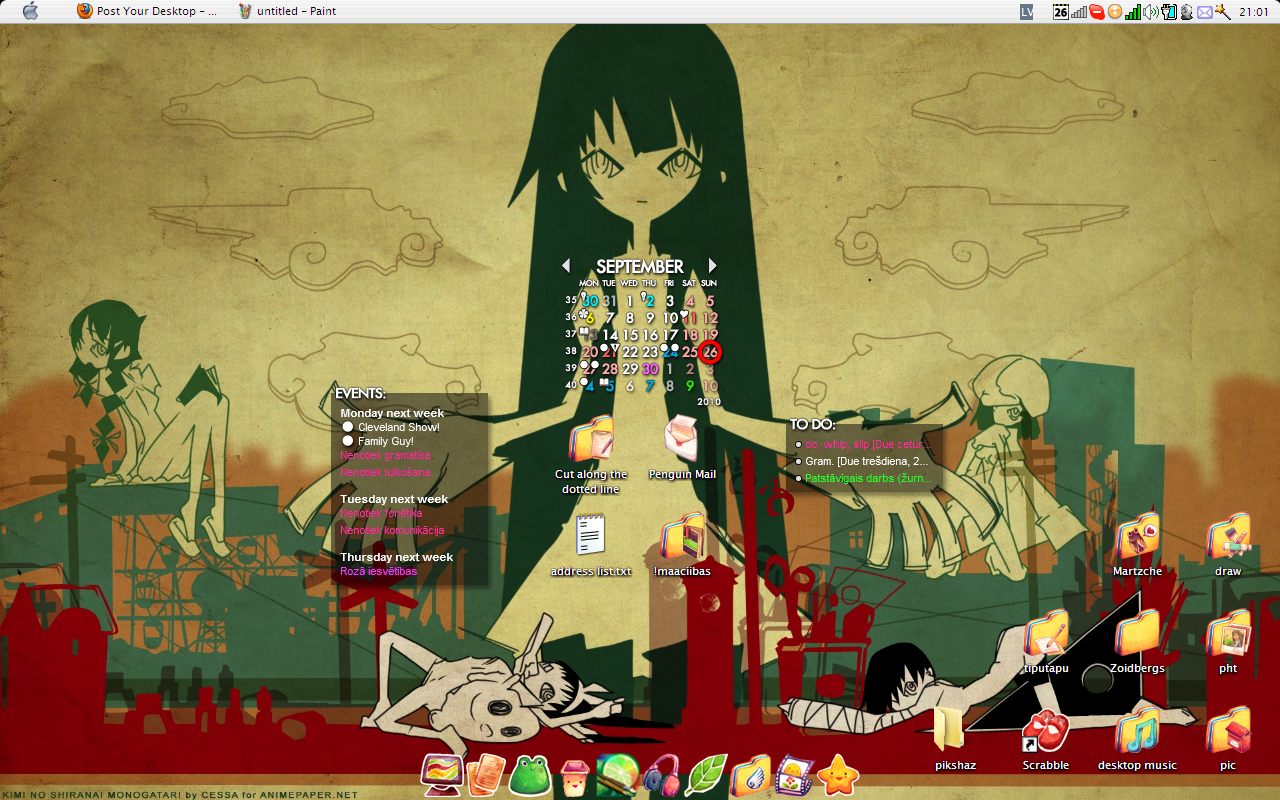
Task: Open the pikshaz folder
Action: click(955, 739)
